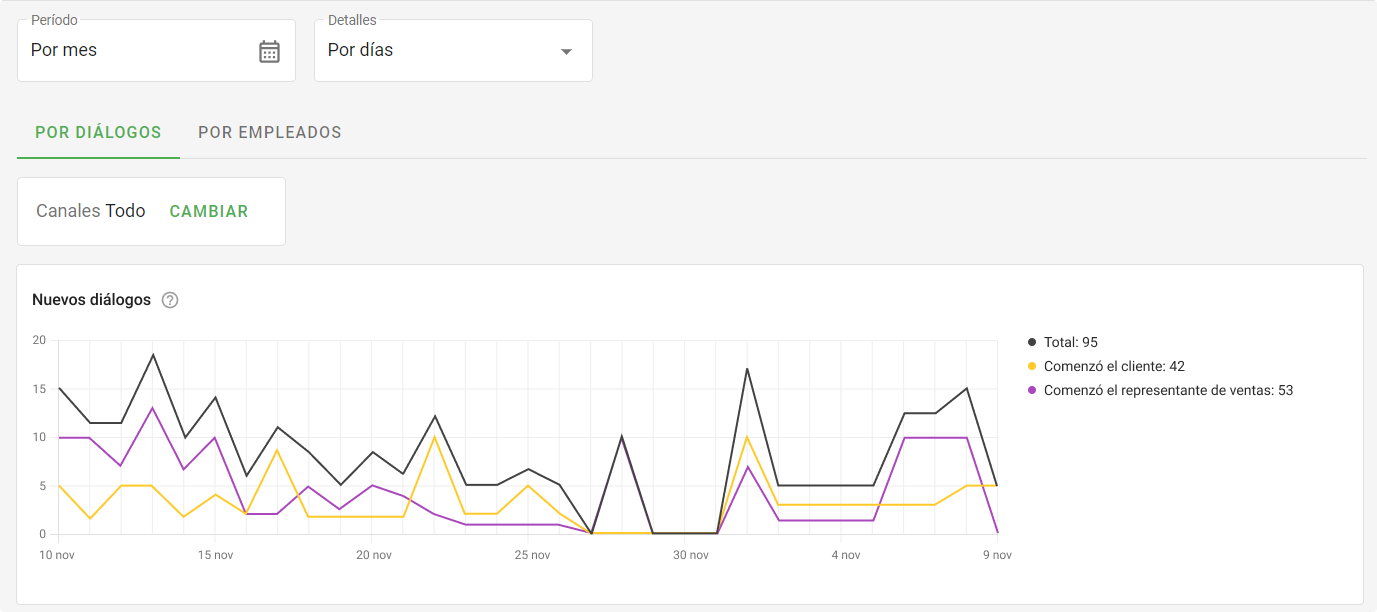Screen dimensions: 1377x612
Task: Click the help question mark beside Nuevos diálogos
Action: [170, 300]
